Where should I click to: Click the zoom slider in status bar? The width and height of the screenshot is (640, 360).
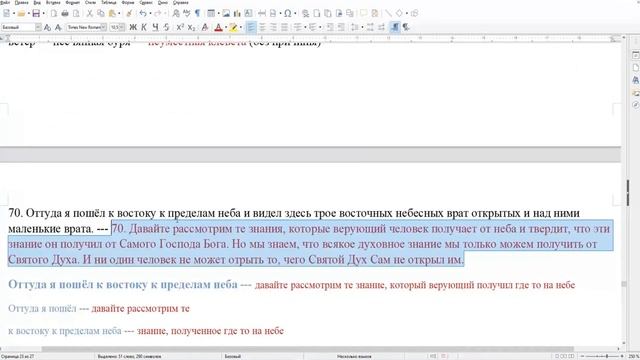point(602,356)
